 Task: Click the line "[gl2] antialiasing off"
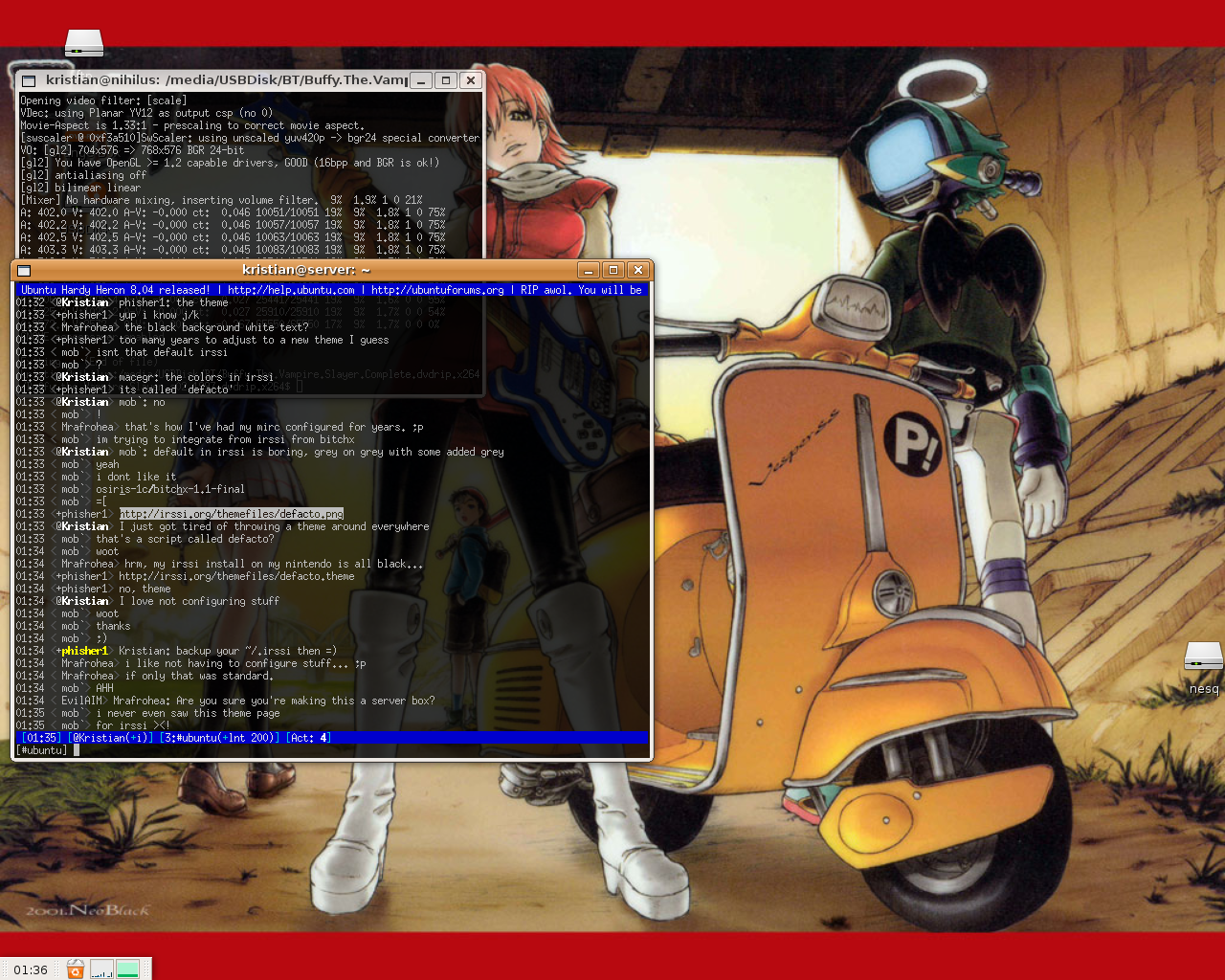pos(83,175)
